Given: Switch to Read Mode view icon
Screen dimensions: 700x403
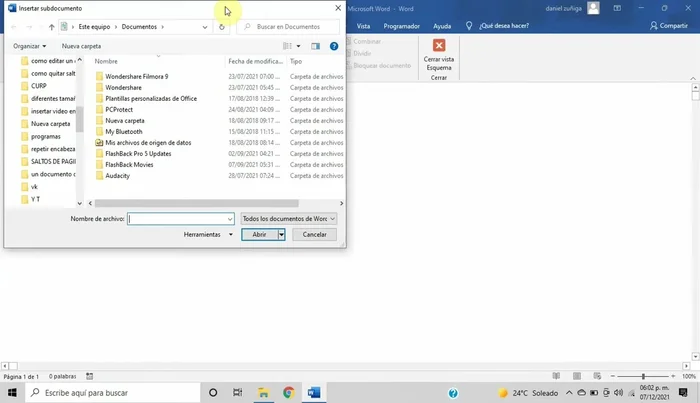Looking at the screenshot, I should coord(556,376).
